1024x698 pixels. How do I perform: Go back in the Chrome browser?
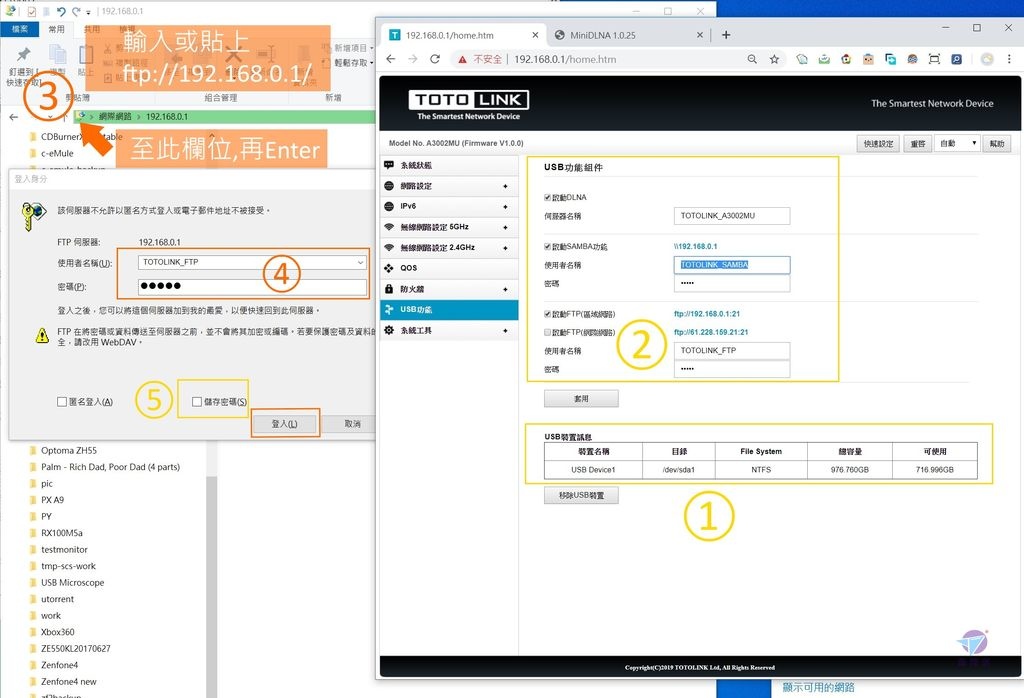click(391, 59)
